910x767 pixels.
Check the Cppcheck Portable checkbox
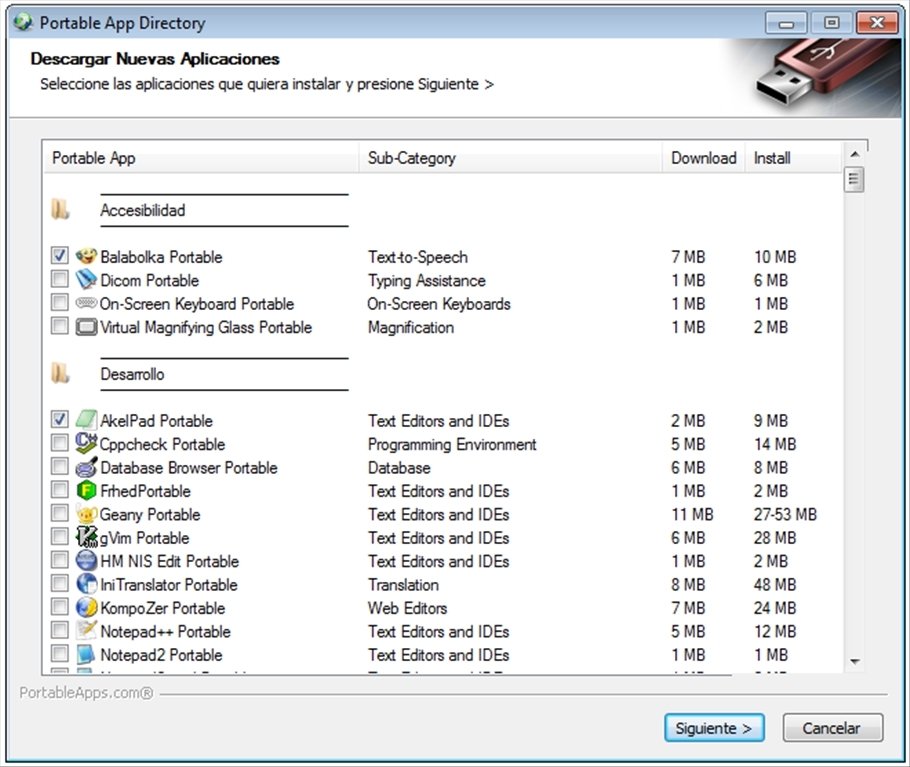point(59,443)
